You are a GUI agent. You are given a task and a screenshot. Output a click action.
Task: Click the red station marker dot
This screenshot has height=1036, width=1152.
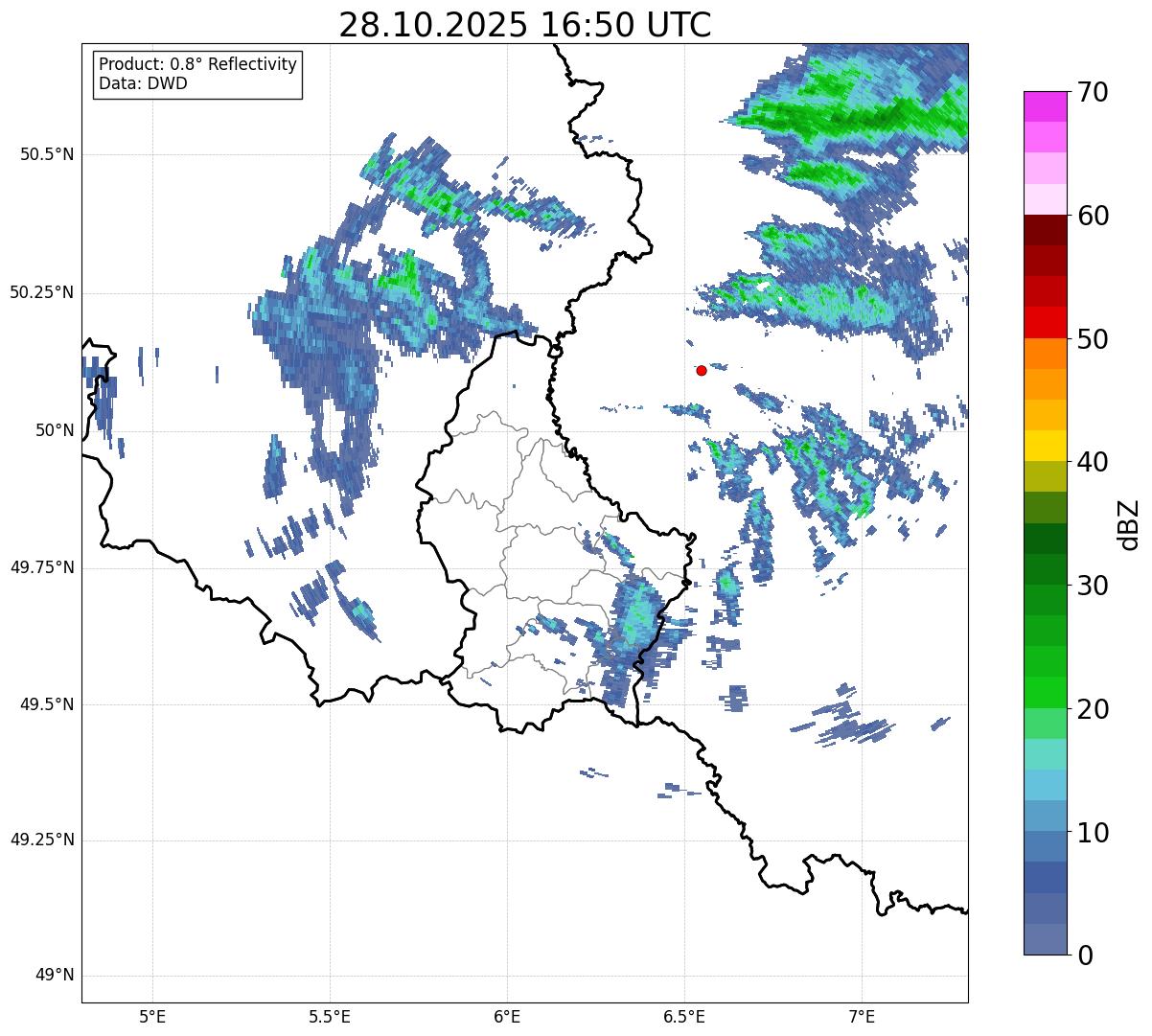[702, 370]
